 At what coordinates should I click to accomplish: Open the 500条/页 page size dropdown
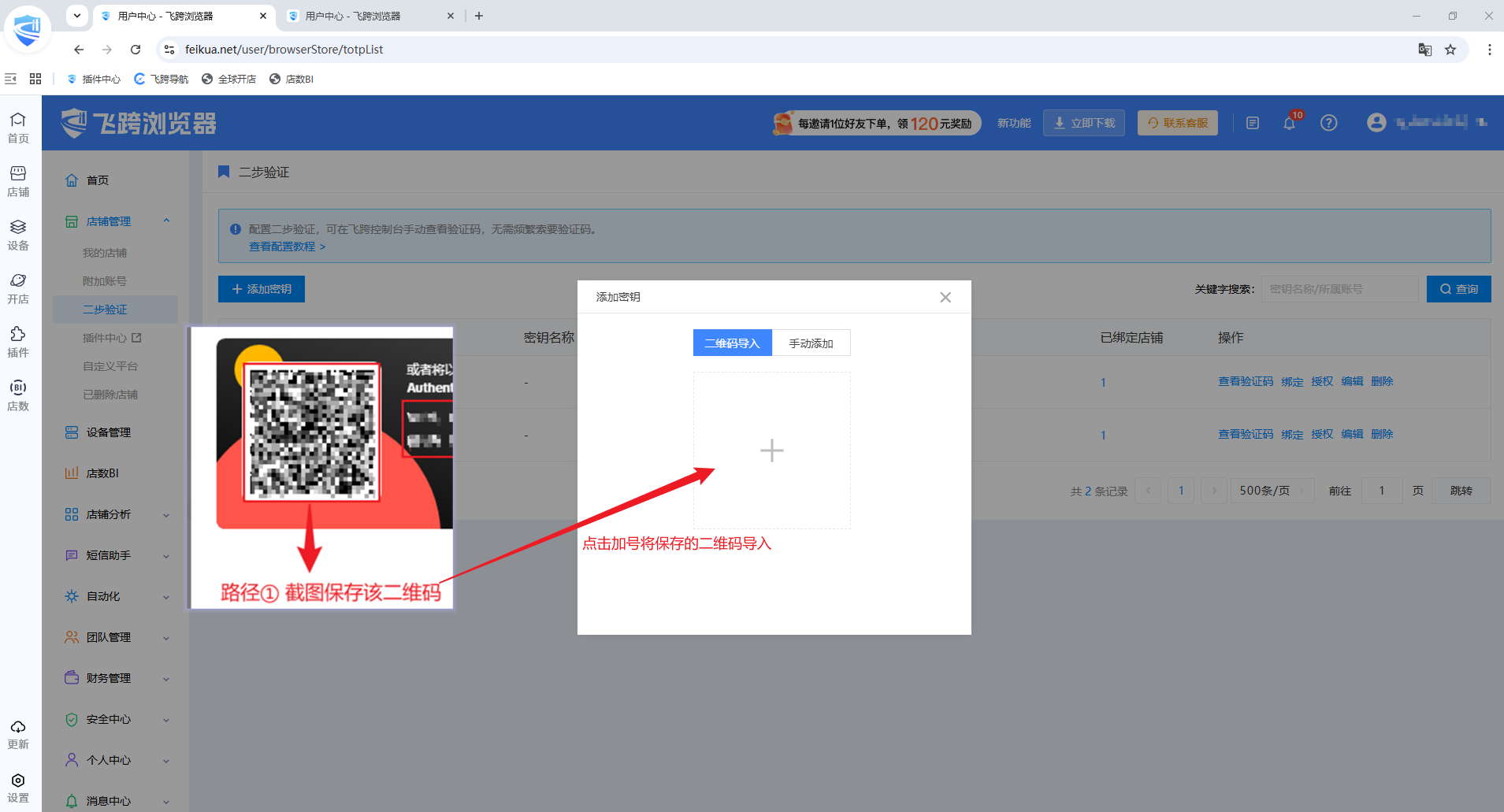[x=1272, y=491]
